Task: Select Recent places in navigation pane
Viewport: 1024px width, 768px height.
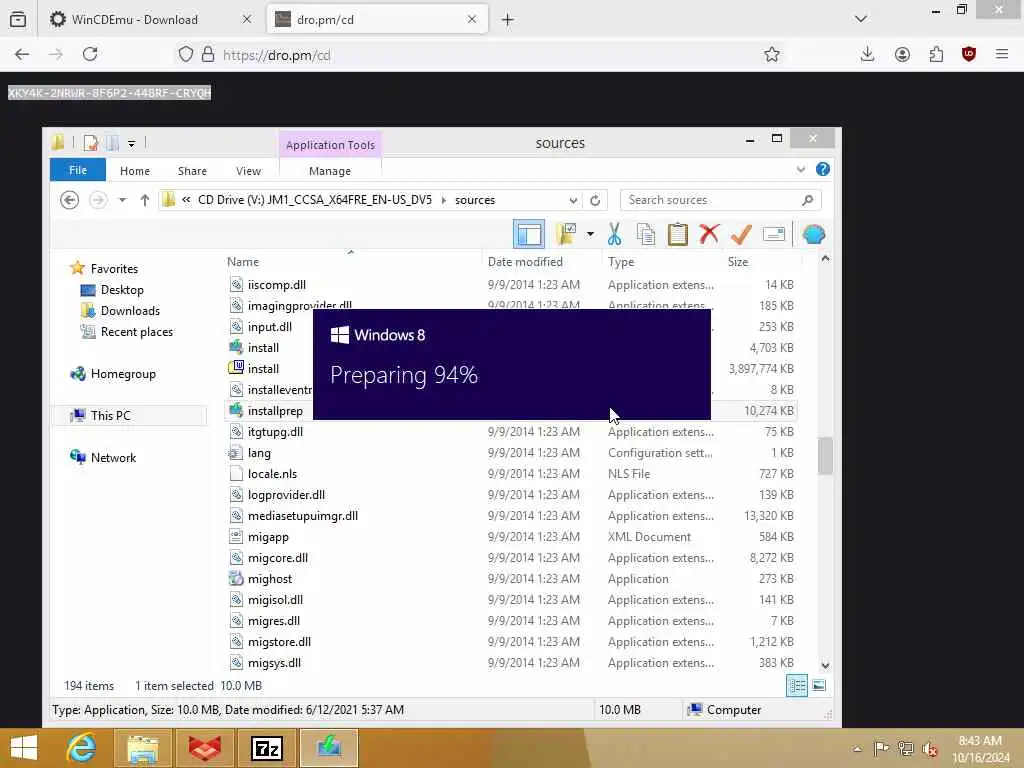Action: pyautogui.click(x=136, y=332)
